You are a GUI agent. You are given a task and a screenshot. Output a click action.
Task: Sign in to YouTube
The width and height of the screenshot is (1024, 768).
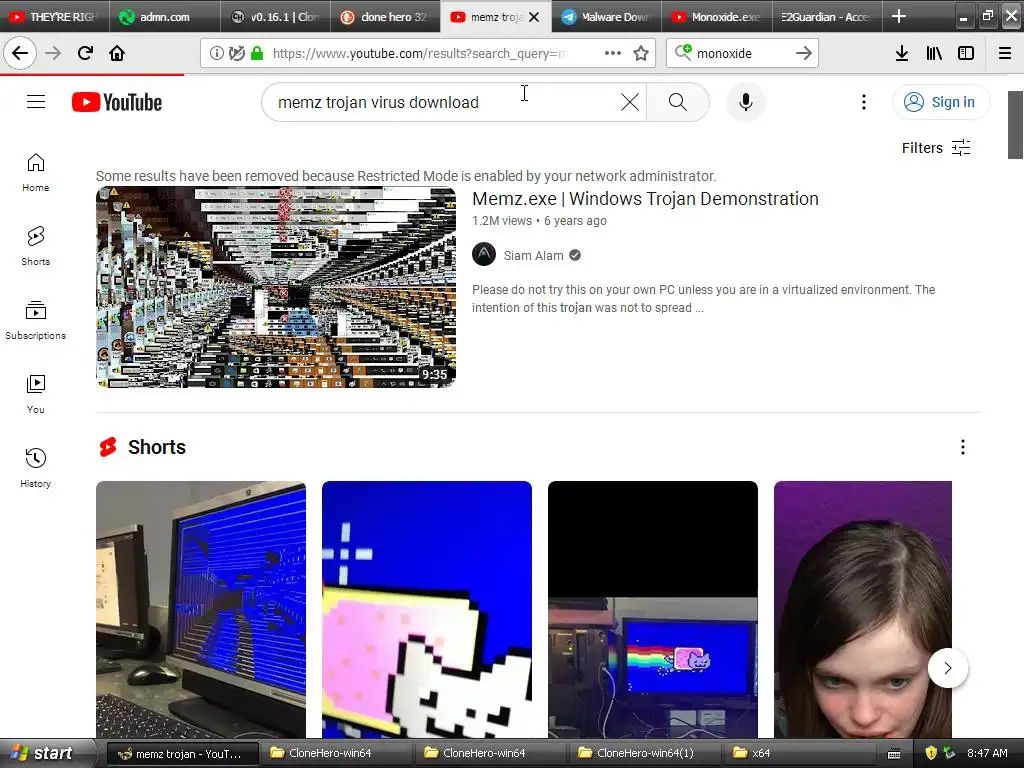click(940, 102)
